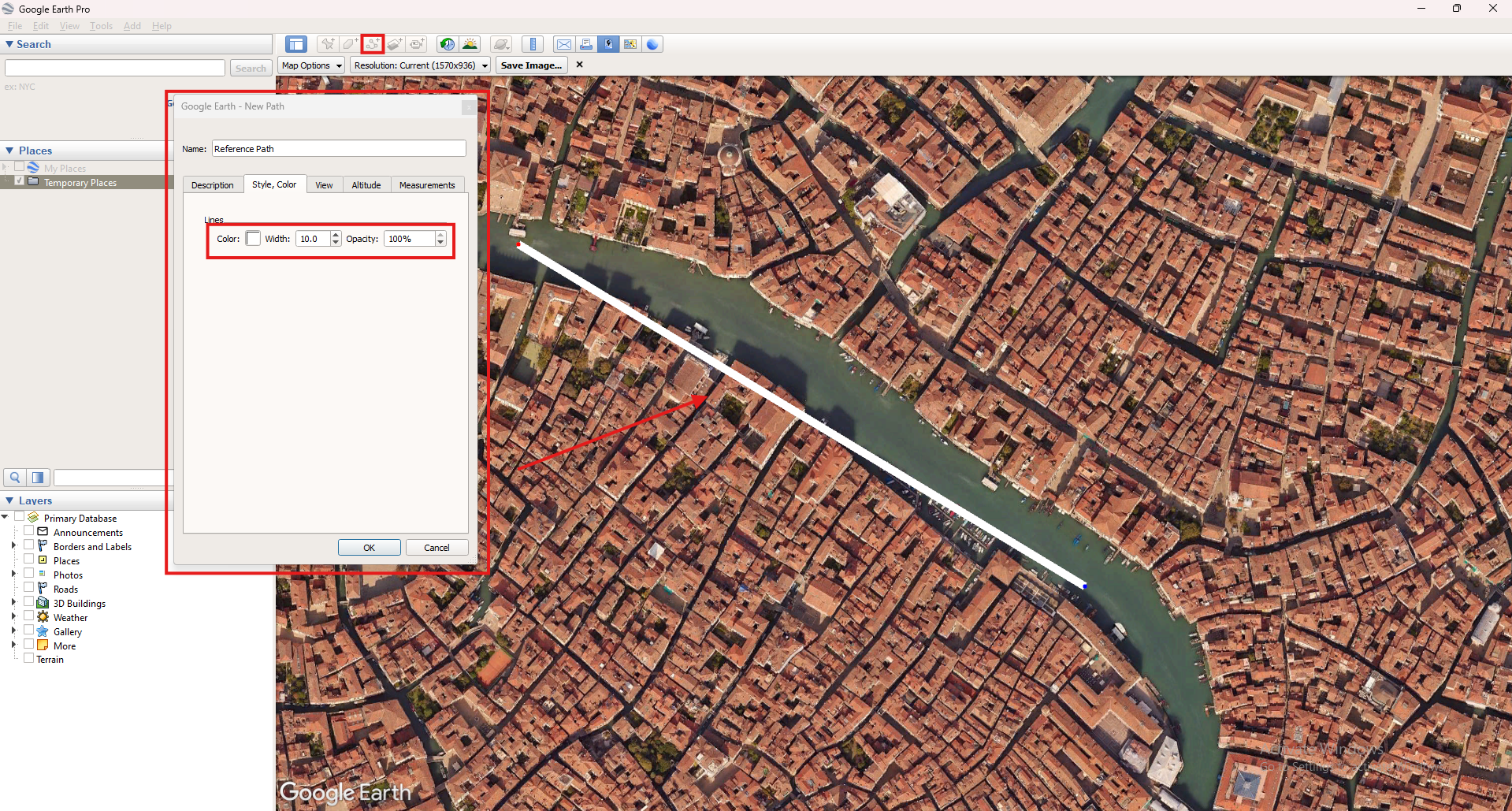This screenshot has height=811, width=1512.
Task: Select the Ruler tool icon
Action: point(533,44)
